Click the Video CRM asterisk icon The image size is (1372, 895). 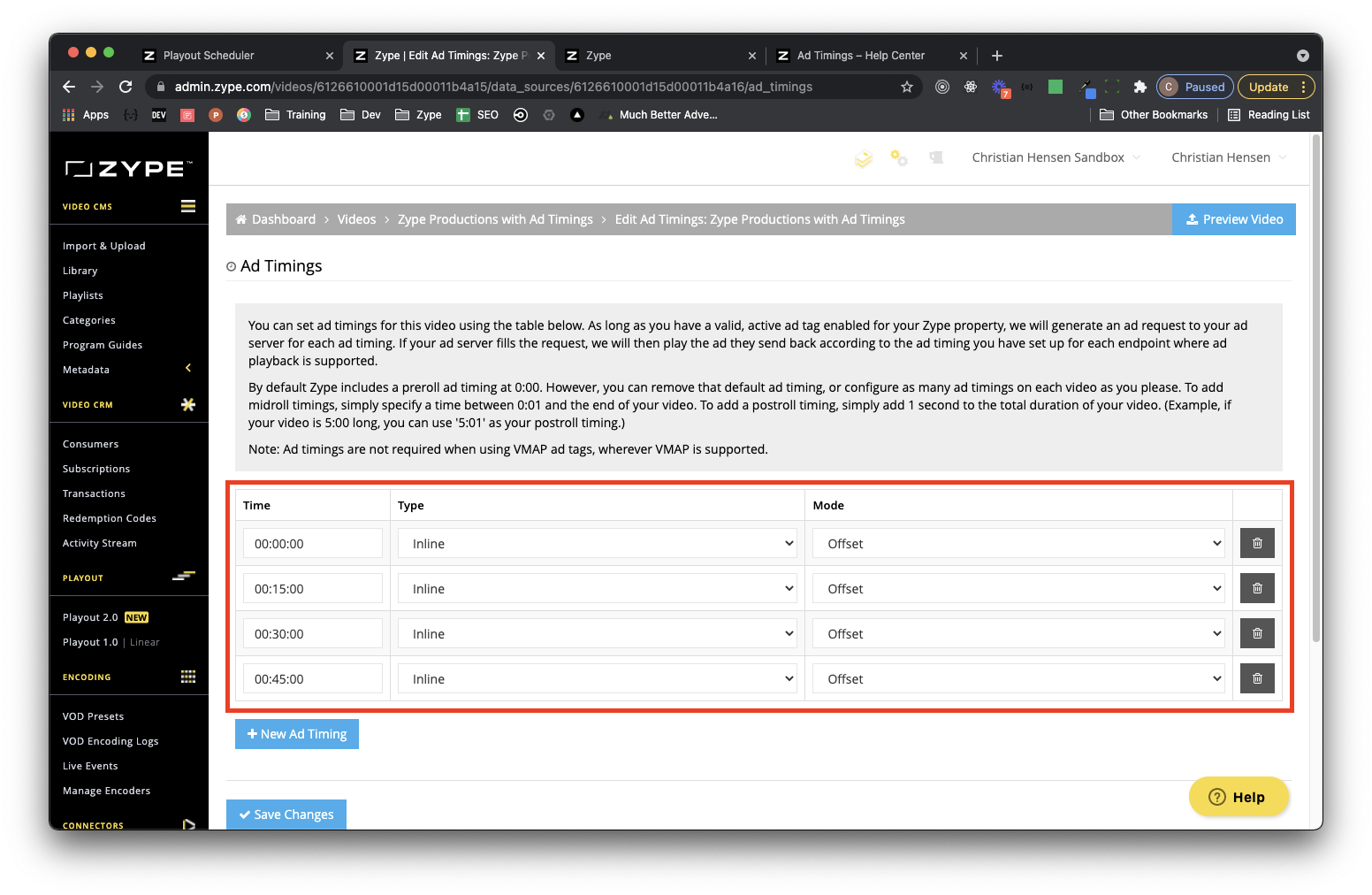(188, 404)
